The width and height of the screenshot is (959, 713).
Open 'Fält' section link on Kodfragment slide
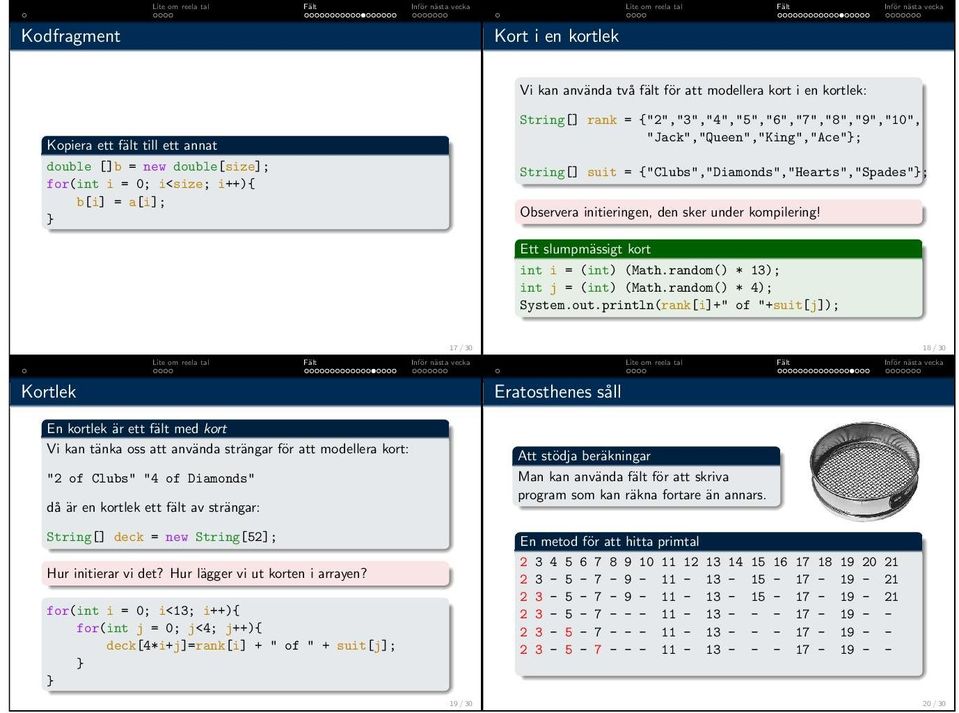pos(310,6)
